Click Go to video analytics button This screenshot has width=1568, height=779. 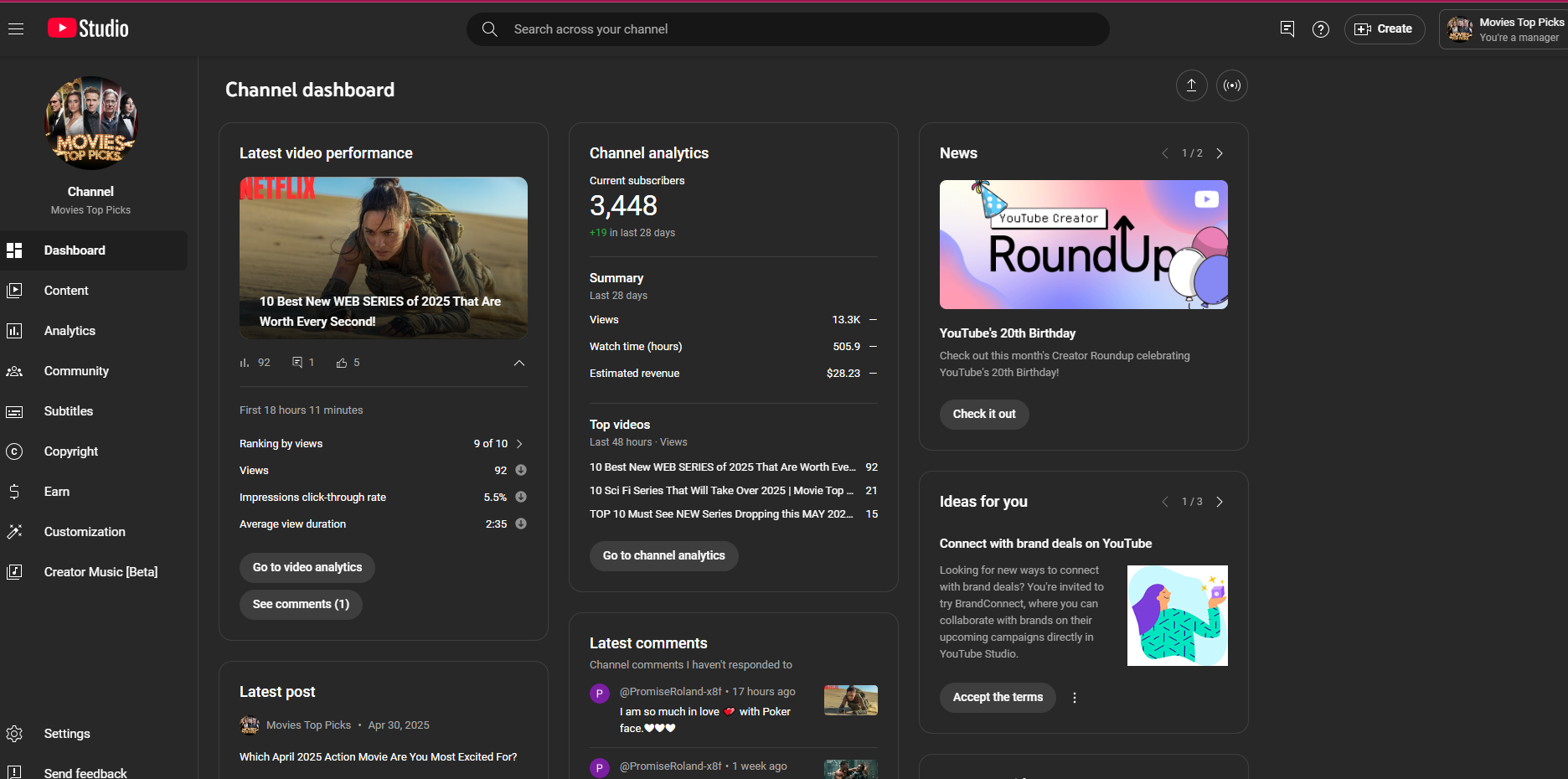(307, 568)
